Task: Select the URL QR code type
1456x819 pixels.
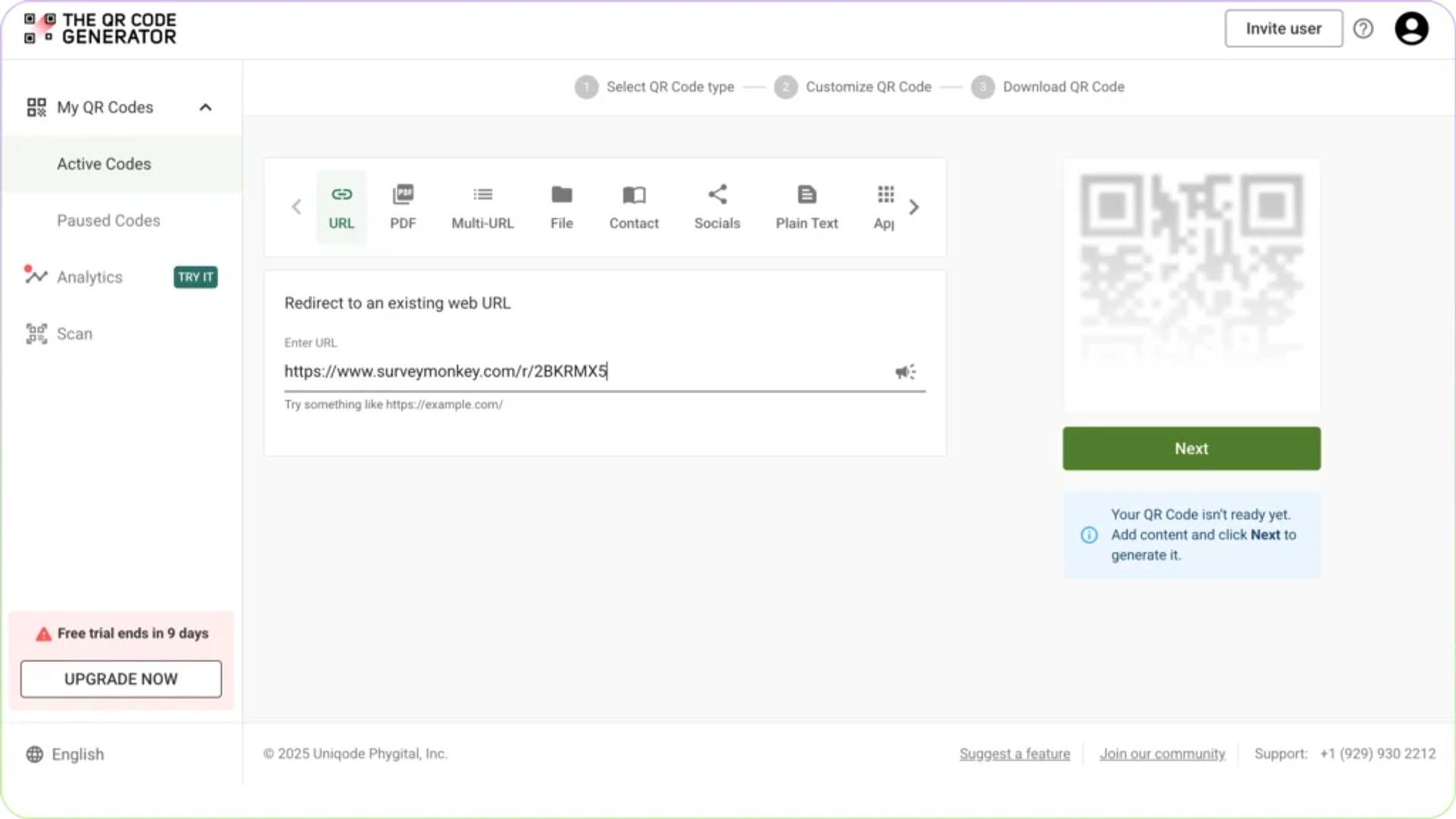Action: tap(341, 207)
